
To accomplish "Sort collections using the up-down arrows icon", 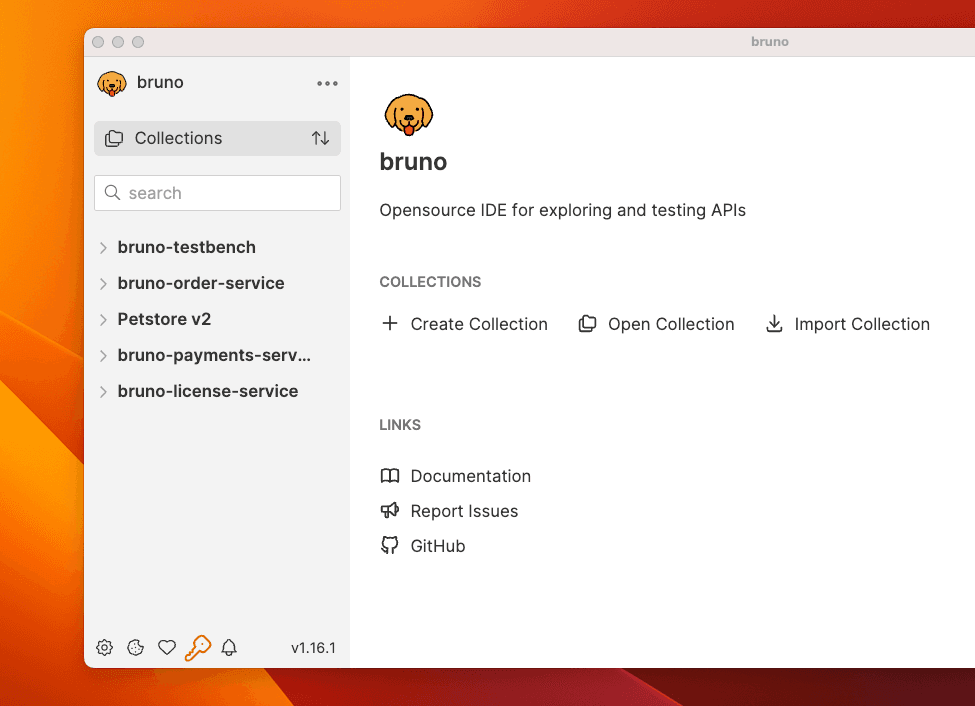I will coord(320,138).
